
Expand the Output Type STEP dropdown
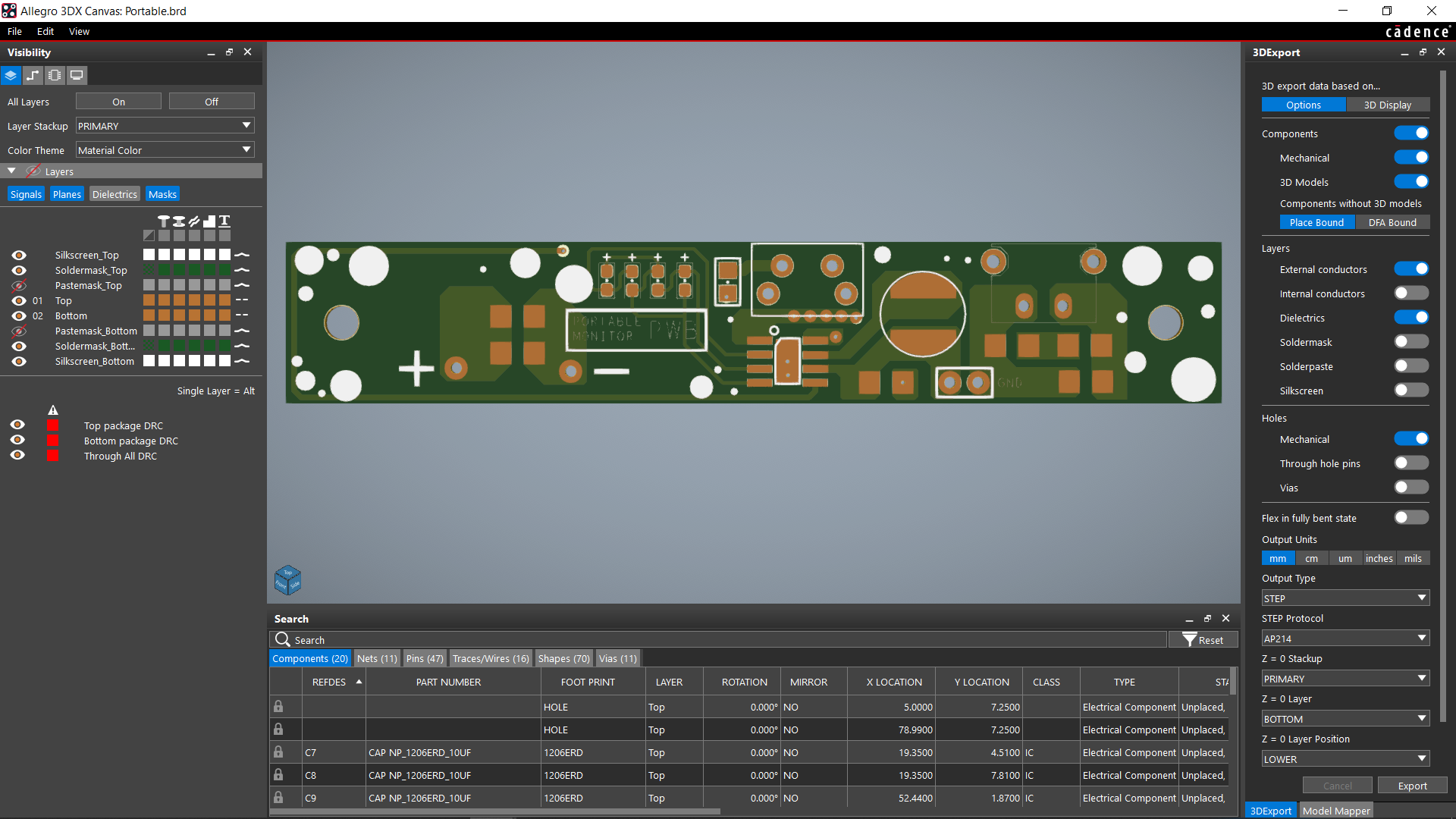tap(1422, 598)
